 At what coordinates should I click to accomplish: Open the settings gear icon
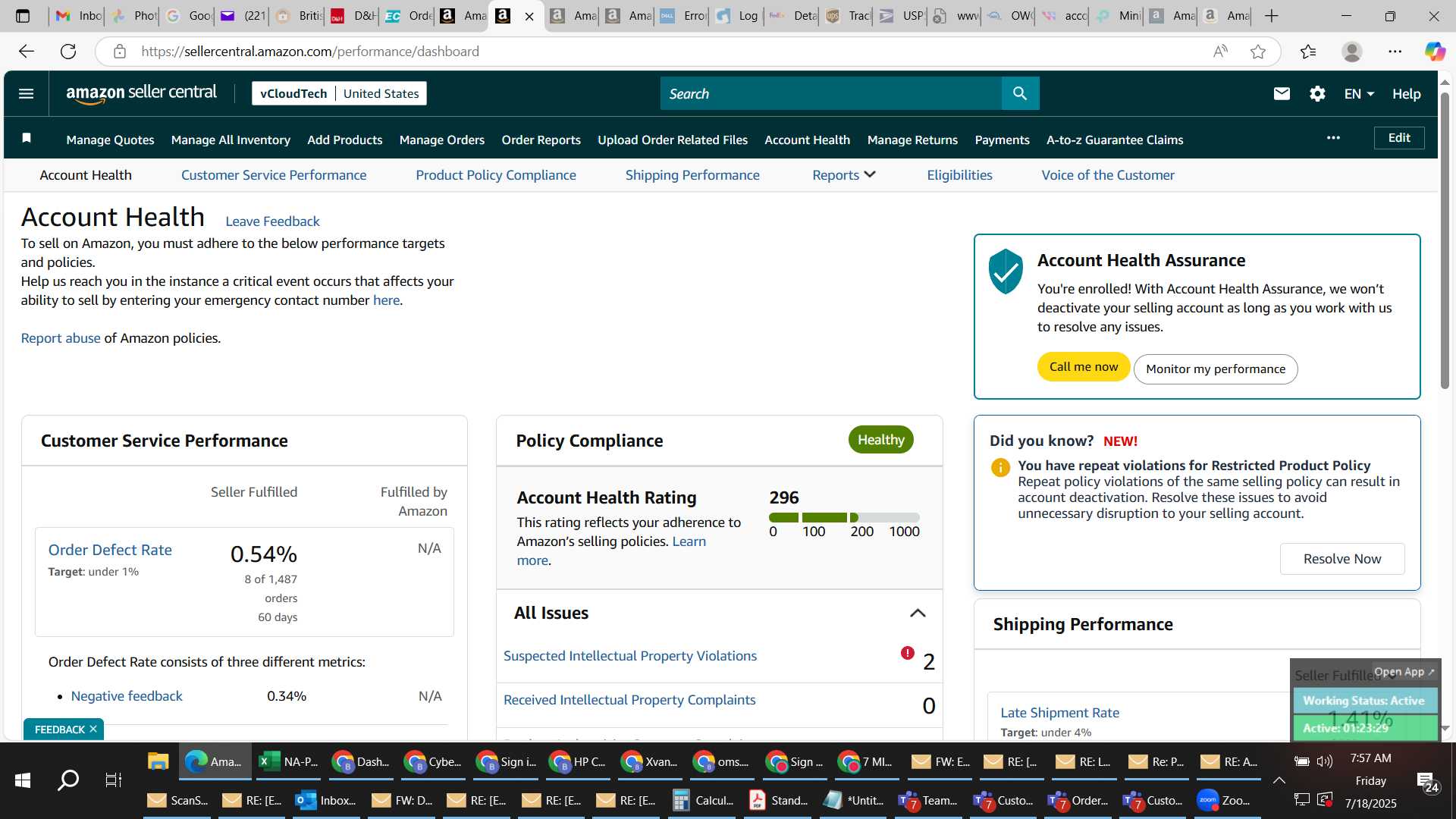tap(1317, 93)
